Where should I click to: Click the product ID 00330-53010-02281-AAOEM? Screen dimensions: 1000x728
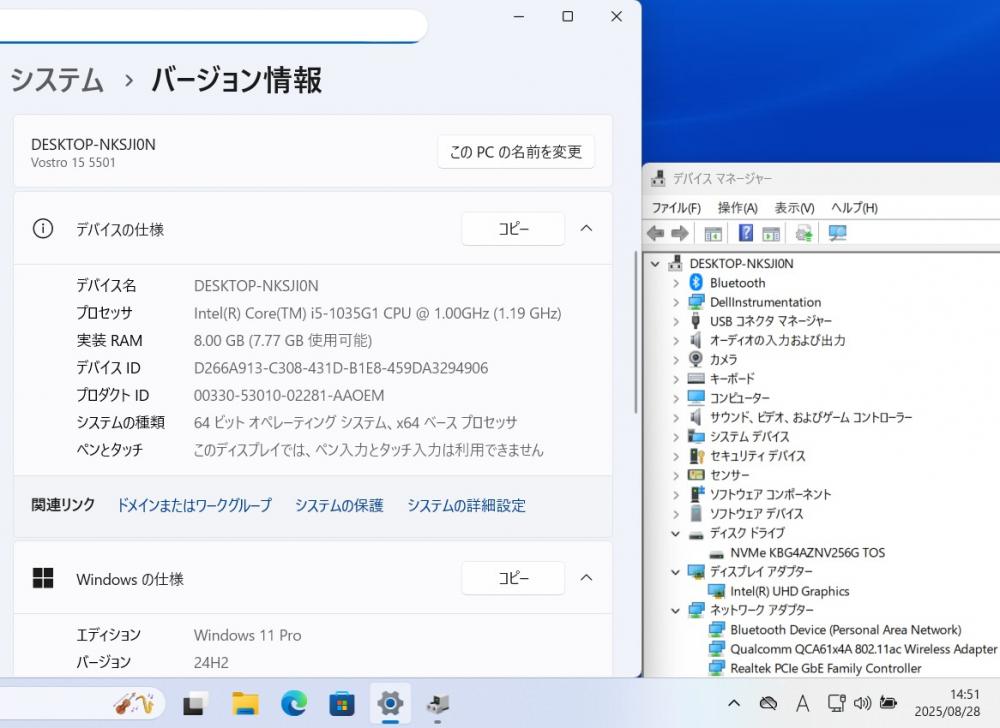pos(289,395)
